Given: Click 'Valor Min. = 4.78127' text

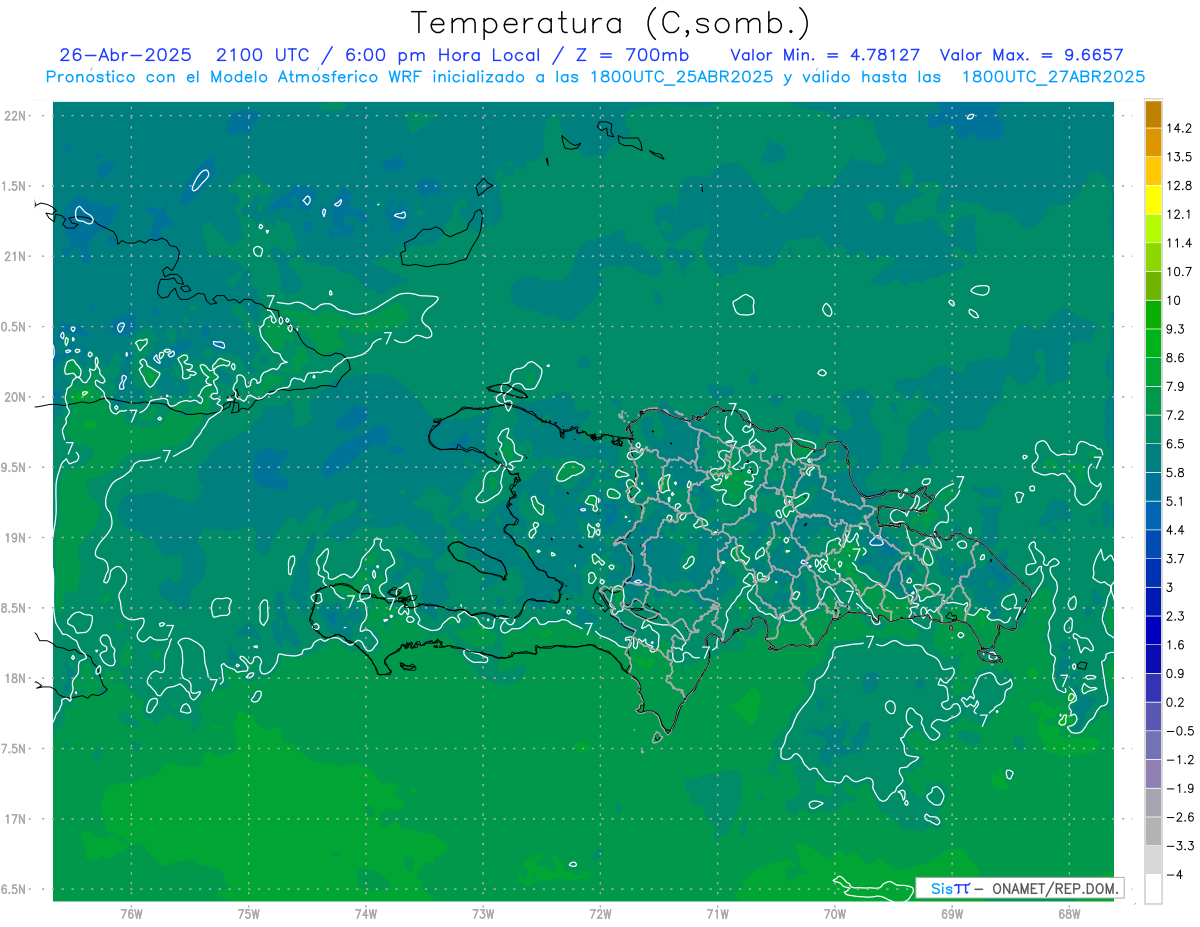Looking at the screenshot, I should 825,54.
